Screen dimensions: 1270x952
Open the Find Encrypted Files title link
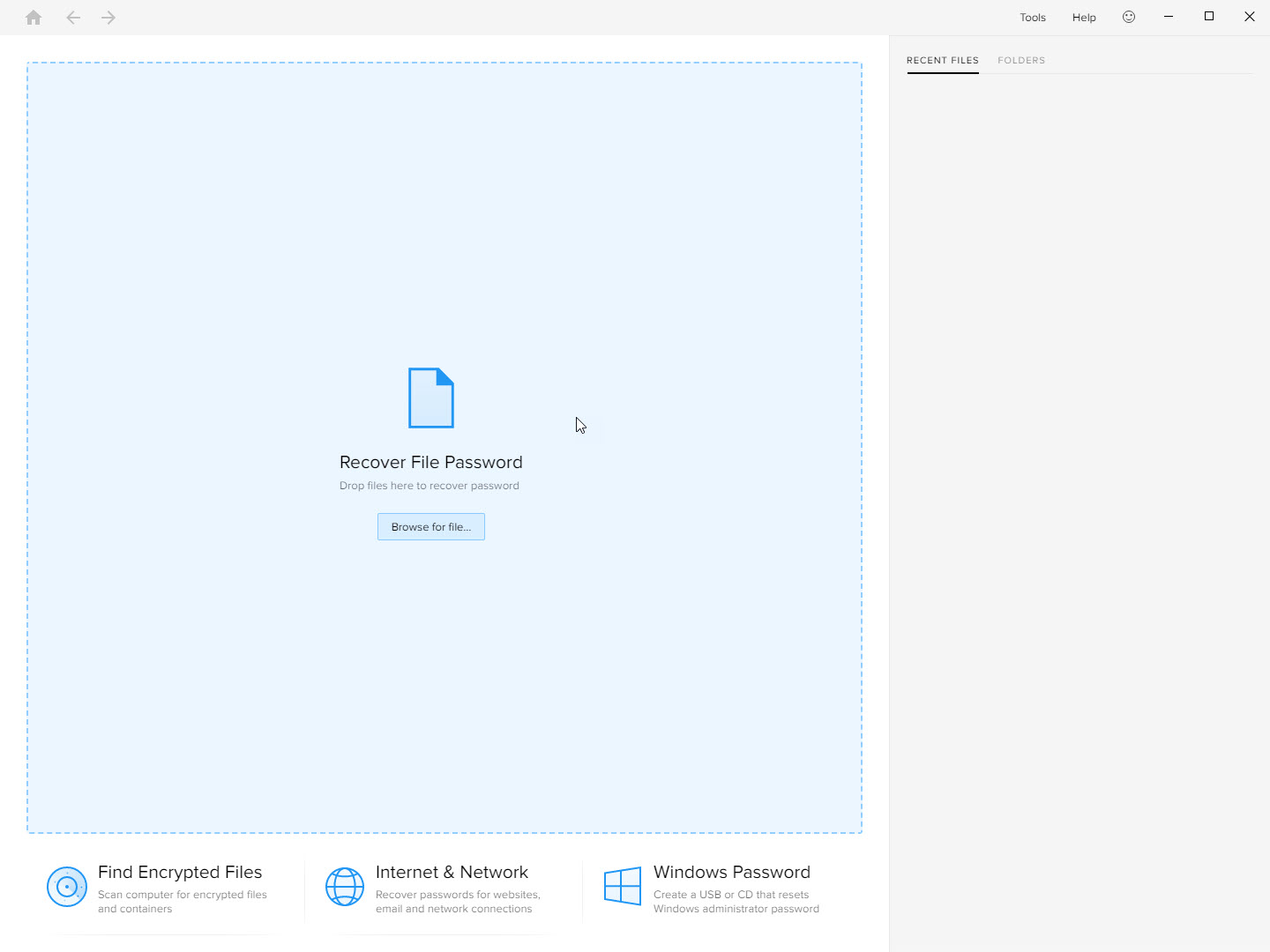coord(180,872)
